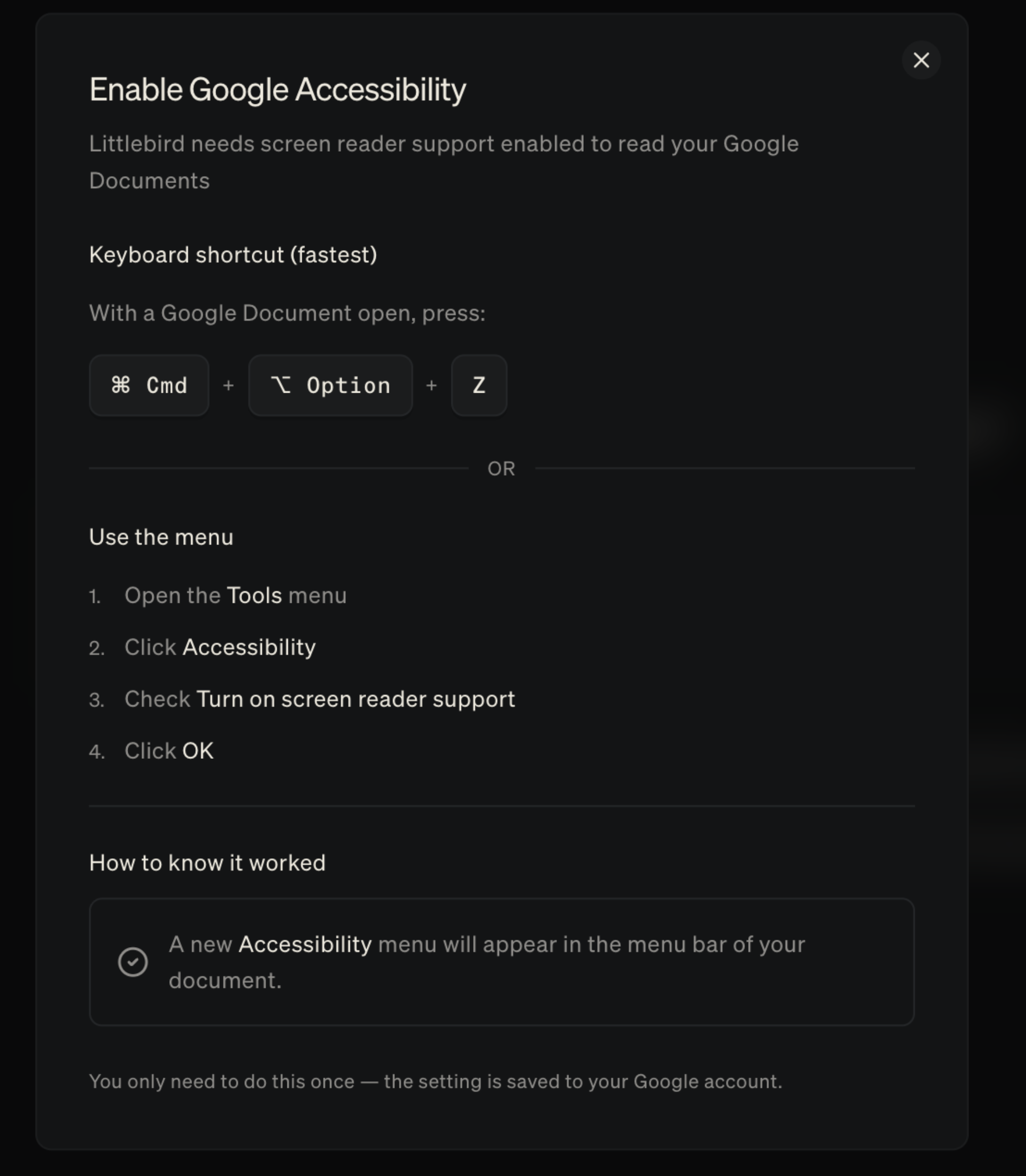Click the Use the menu heading
Image resolution: width=1026 pixels, height=1176 pixels.
coord(161,537)
